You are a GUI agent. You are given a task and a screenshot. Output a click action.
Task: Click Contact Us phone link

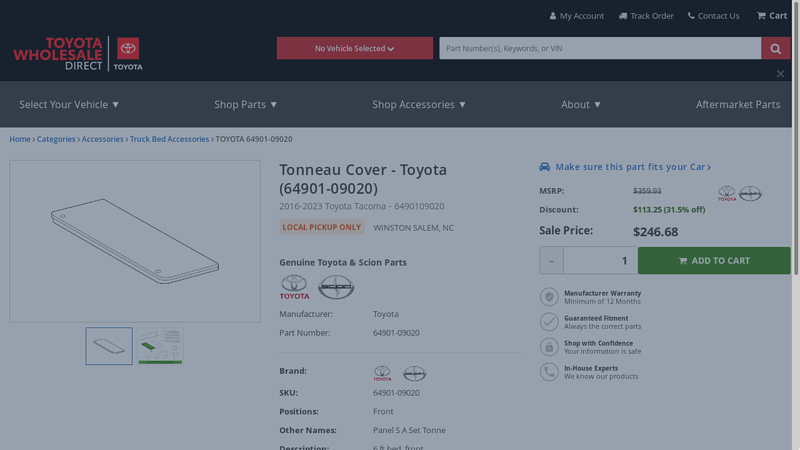713,16
